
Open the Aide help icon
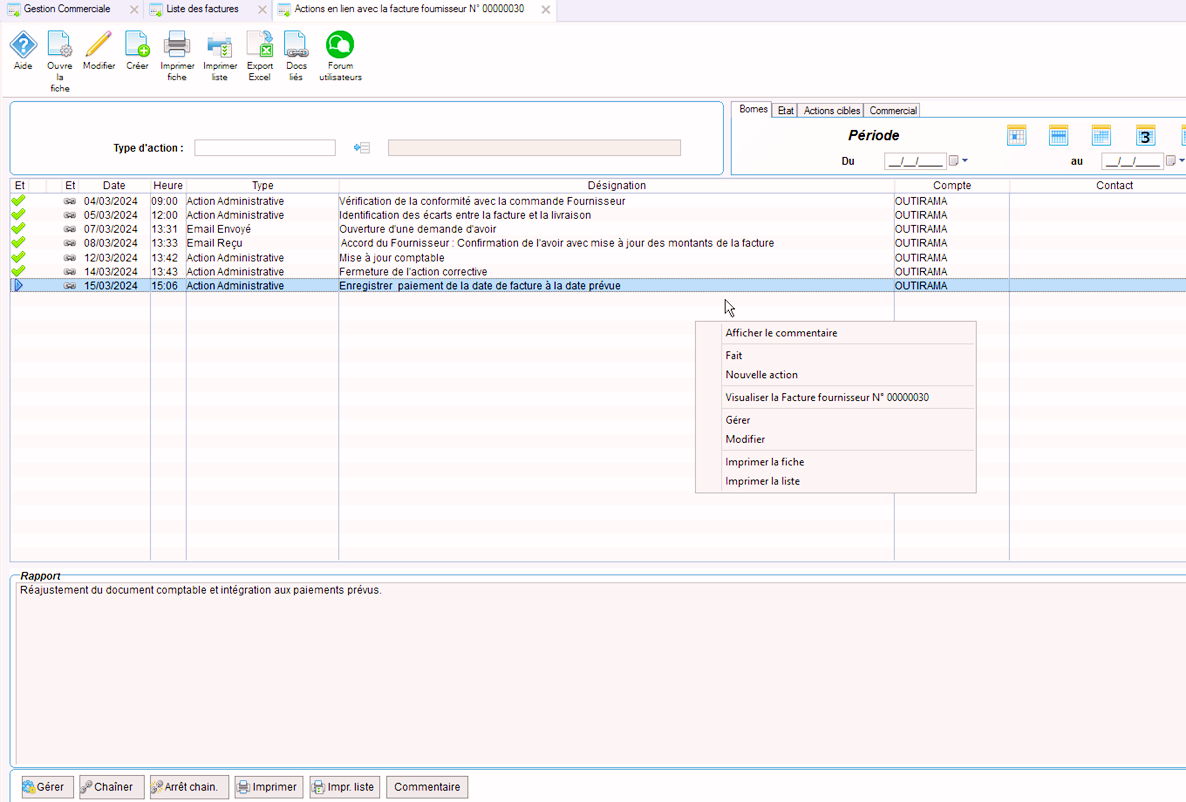(x=23, y=45)
